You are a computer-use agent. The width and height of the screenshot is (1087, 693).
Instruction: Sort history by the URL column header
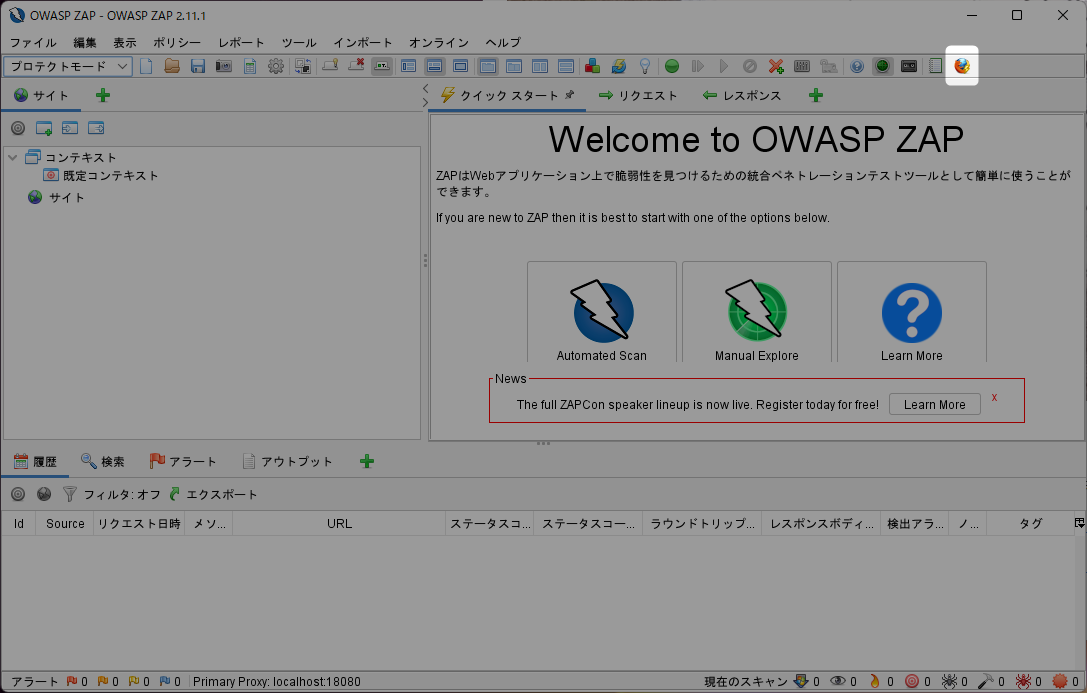(339, 523)
